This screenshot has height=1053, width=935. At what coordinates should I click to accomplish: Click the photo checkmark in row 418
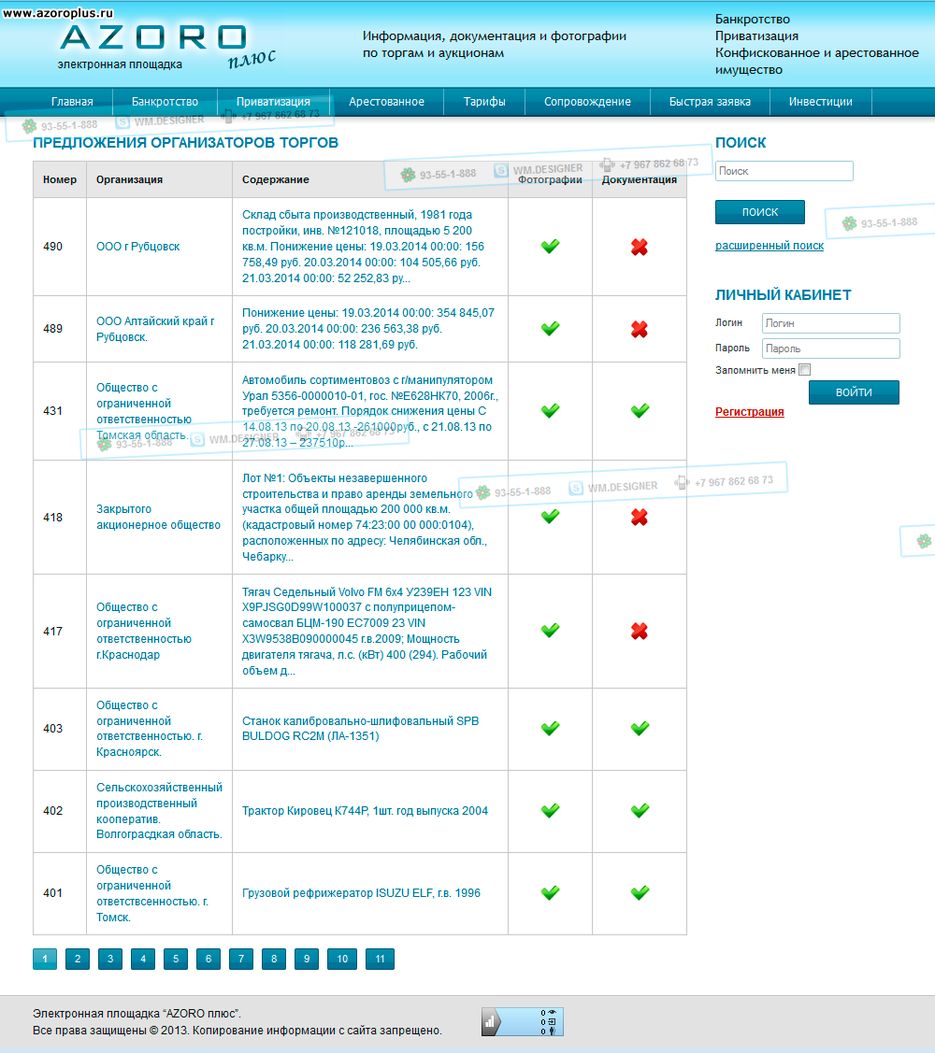pos(550,516)
